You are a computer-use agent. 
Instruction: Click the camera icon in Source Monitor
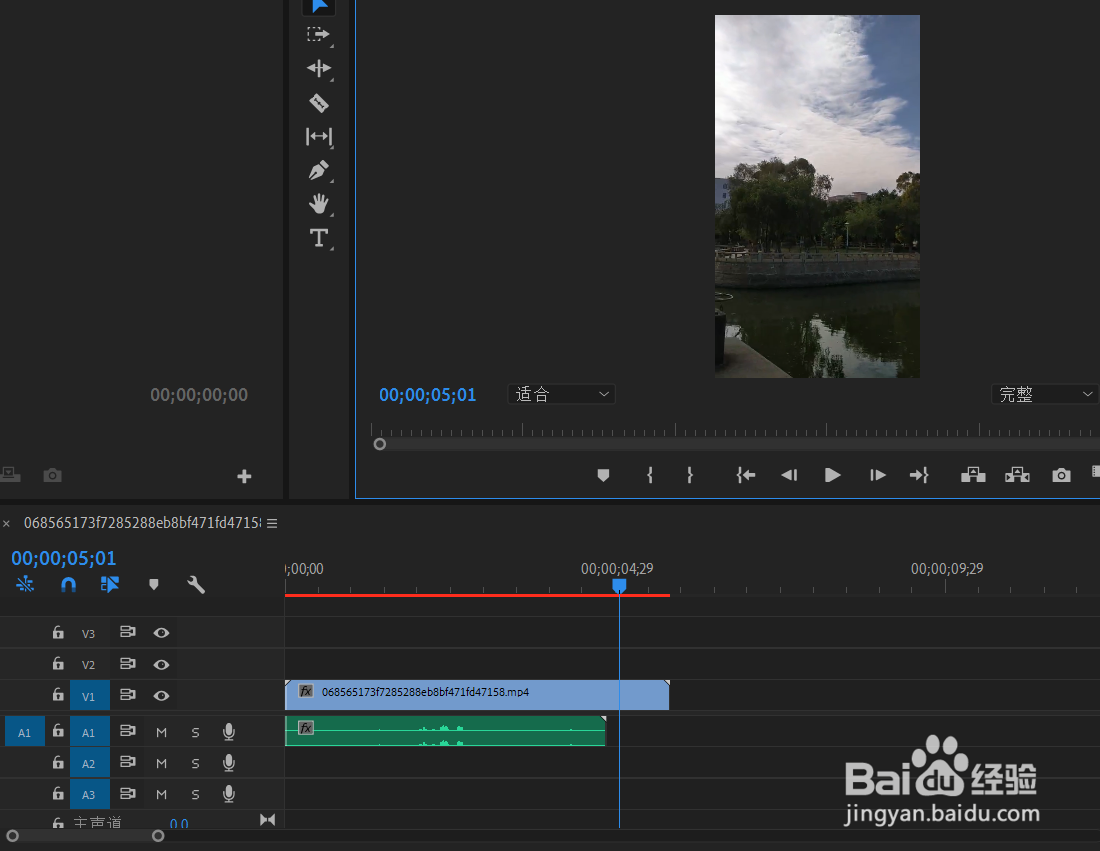pos(53,476)
